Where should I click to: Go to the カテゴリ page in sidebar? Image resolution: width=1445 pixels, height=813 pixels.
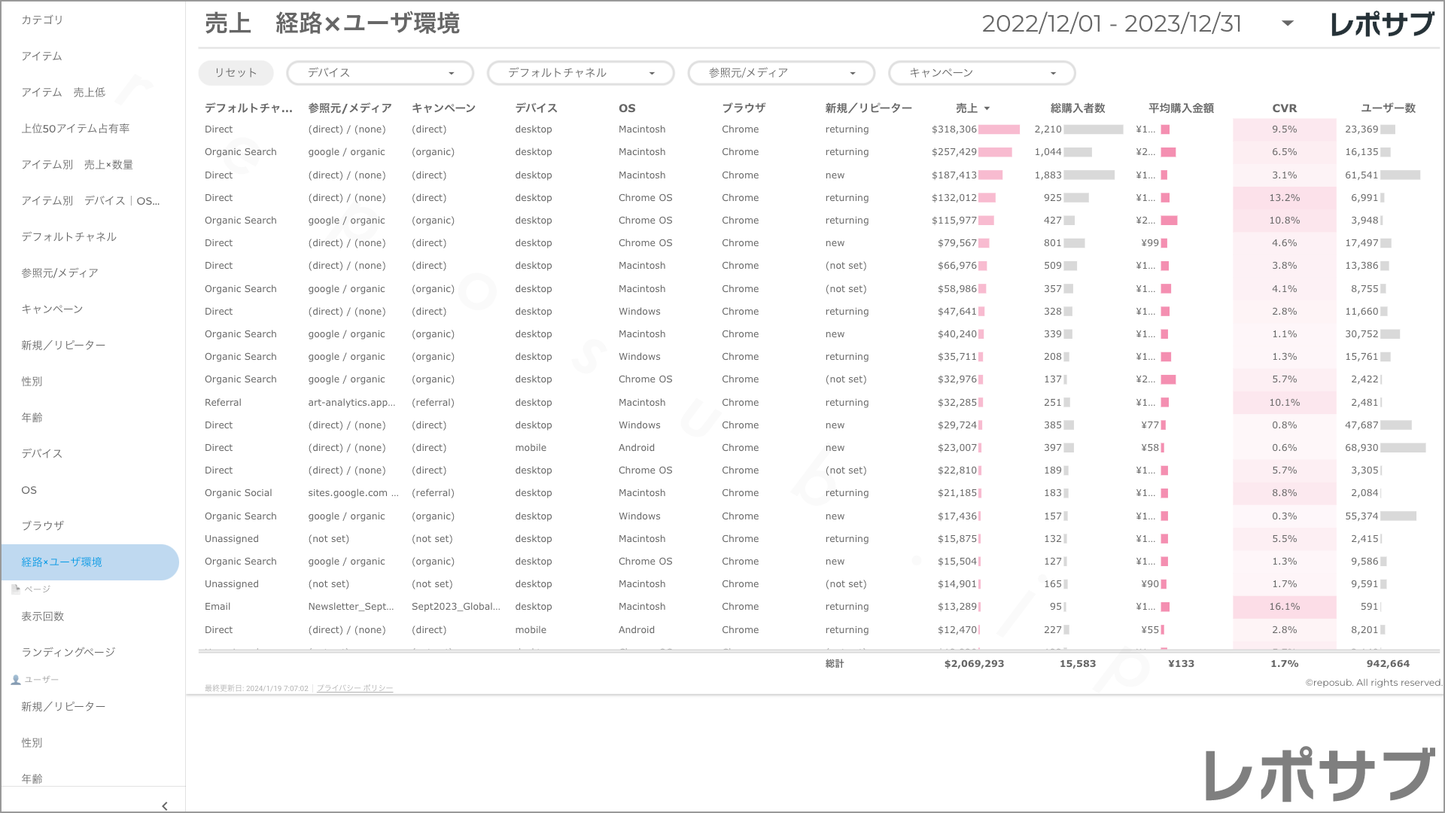[42, 20]
